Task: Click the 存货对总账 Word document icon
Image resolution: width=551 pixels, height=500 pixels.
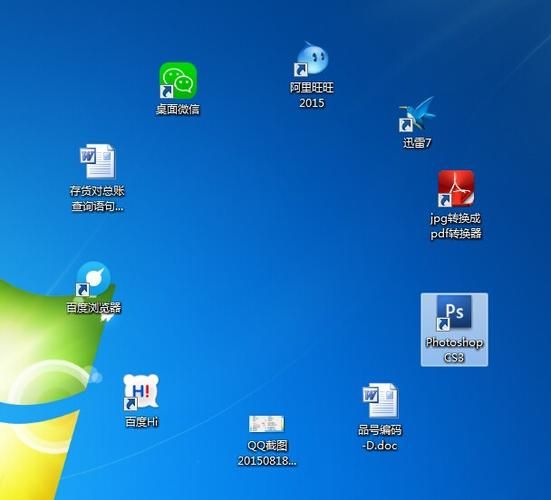Action: 97,162
